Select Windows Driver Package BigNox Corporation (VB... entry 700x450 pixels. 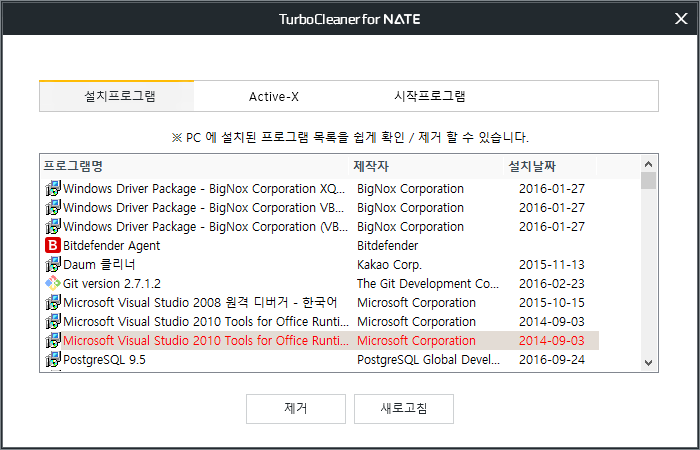point(205,226)
